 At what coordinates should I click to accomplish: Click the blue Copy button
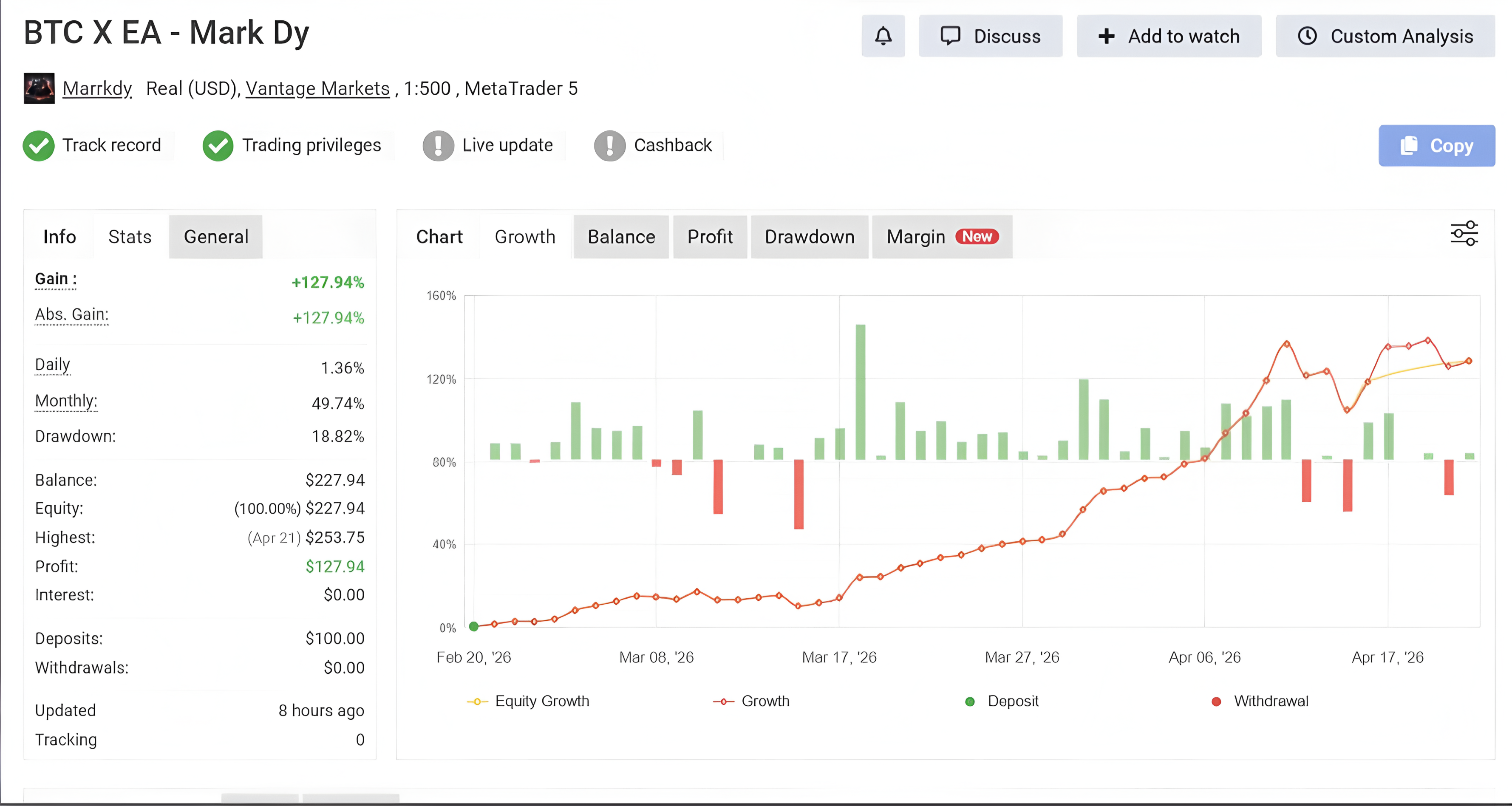1436,146
